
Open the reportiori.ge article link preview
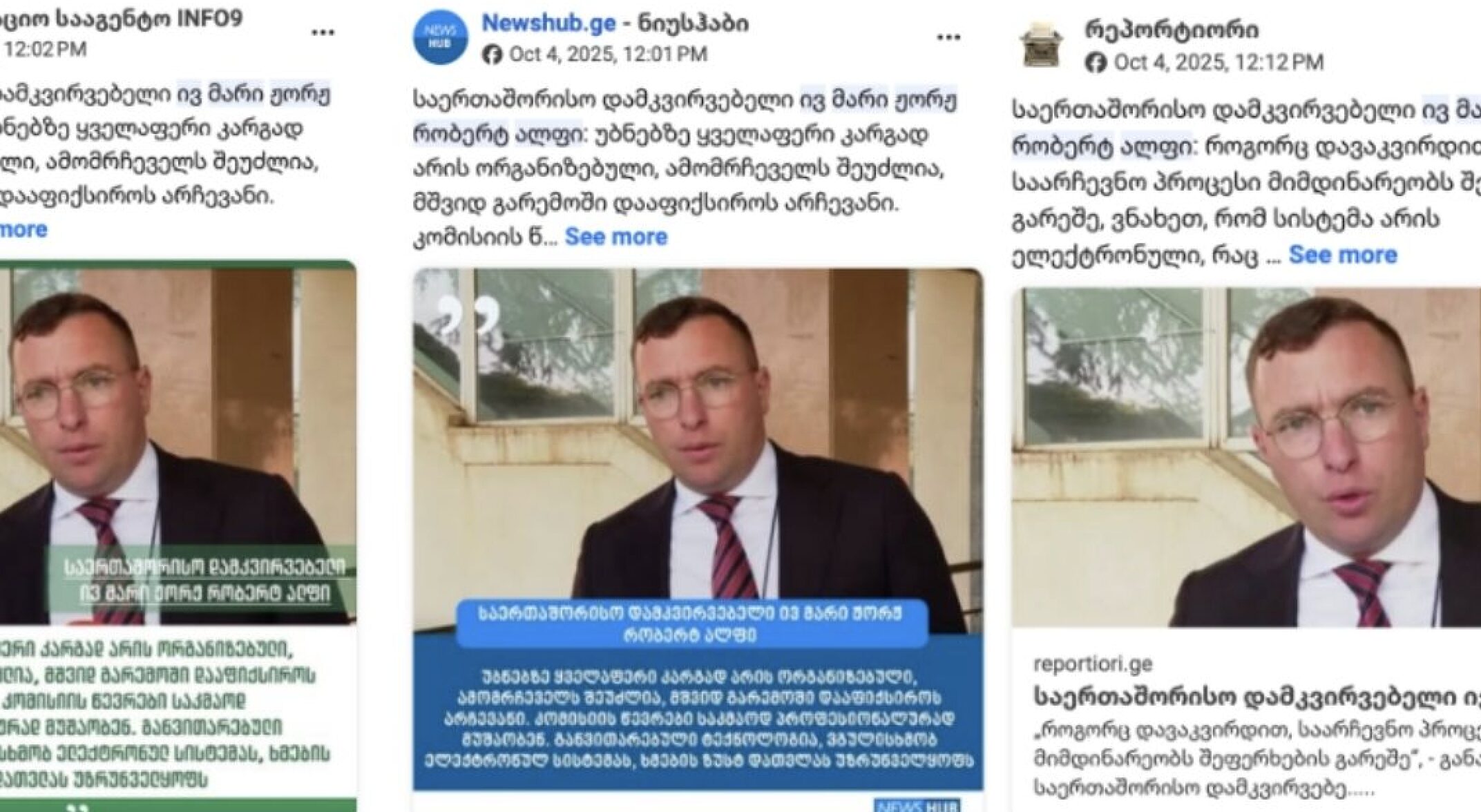point(1246,725)
